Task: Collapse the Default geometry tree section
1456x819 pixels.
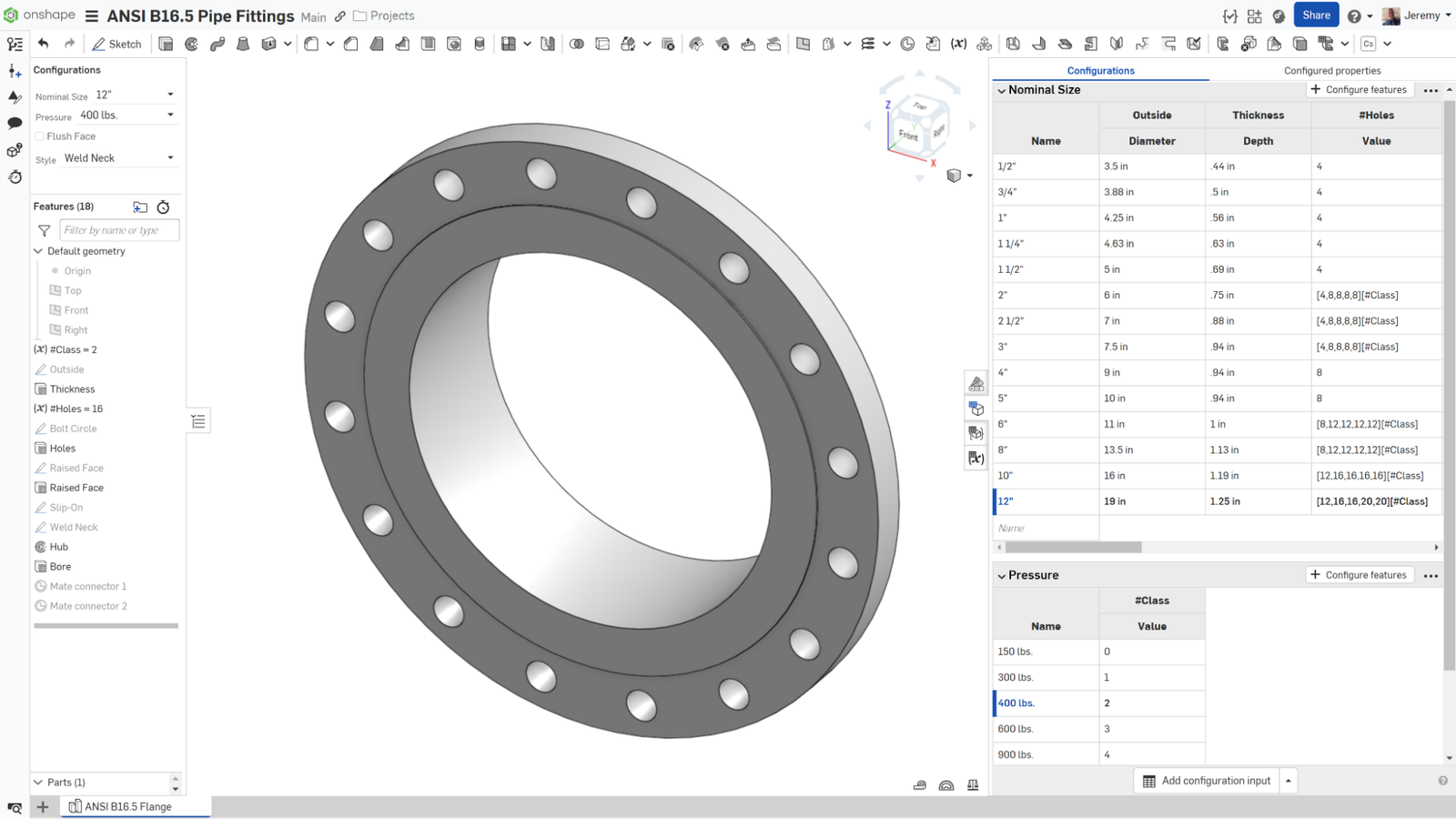Action: tap(35, 251)
